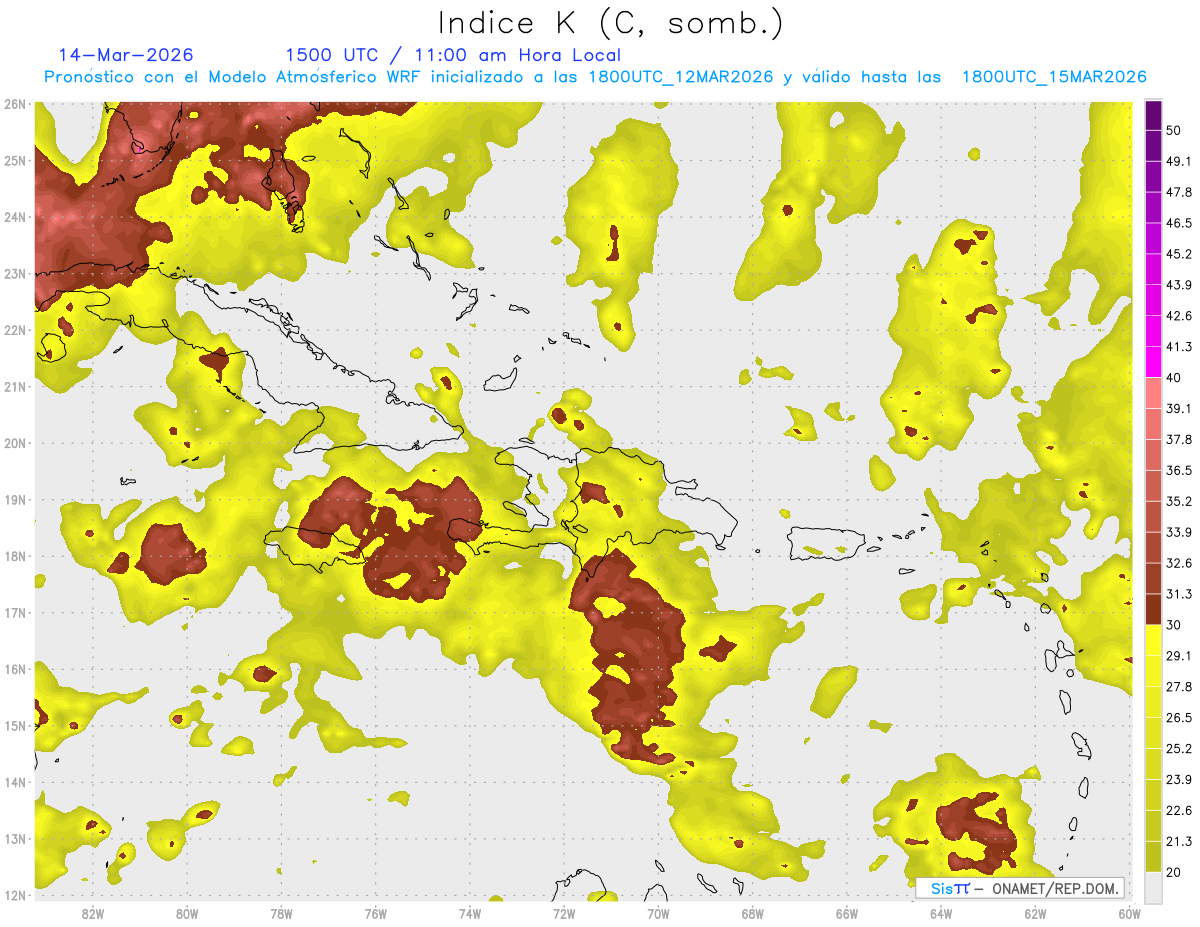Screen dimensions: 1200x927
Task: Click the "26.5" colorbar value
Action: tap(1179, 718)
